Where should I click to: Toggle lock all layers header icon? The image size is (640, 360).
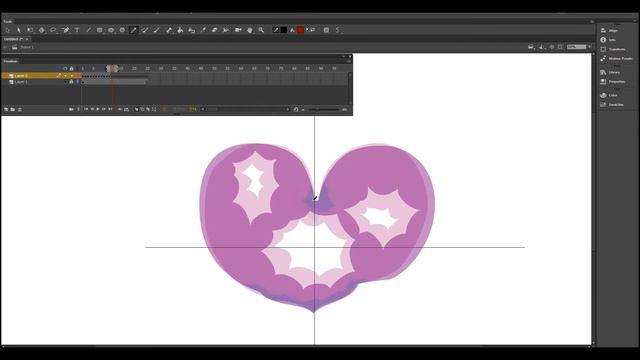(x=71, y=68)
